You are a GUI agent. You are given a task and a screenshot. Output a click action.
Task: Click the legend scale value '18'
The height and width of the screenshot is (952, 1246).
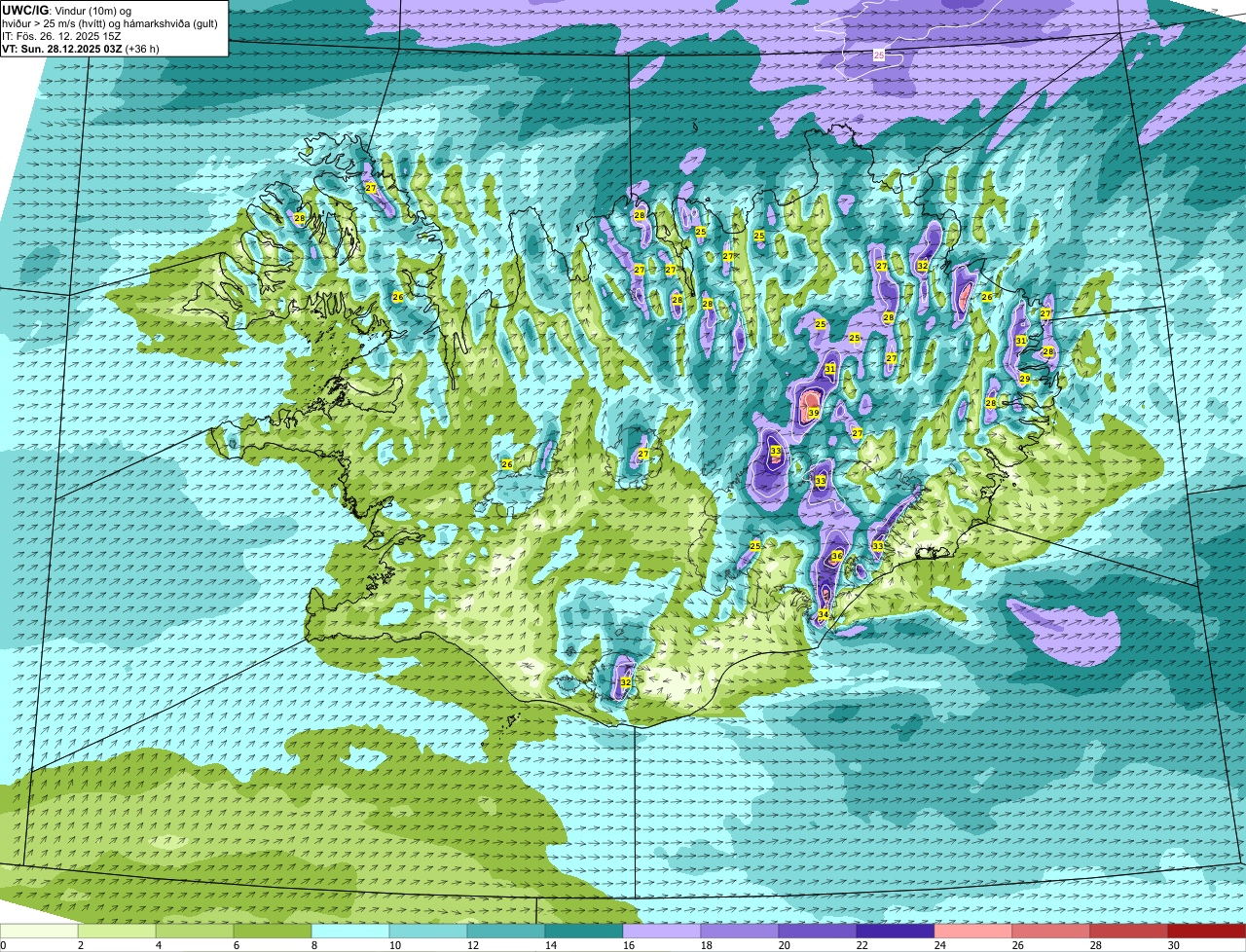coord(707,945)
